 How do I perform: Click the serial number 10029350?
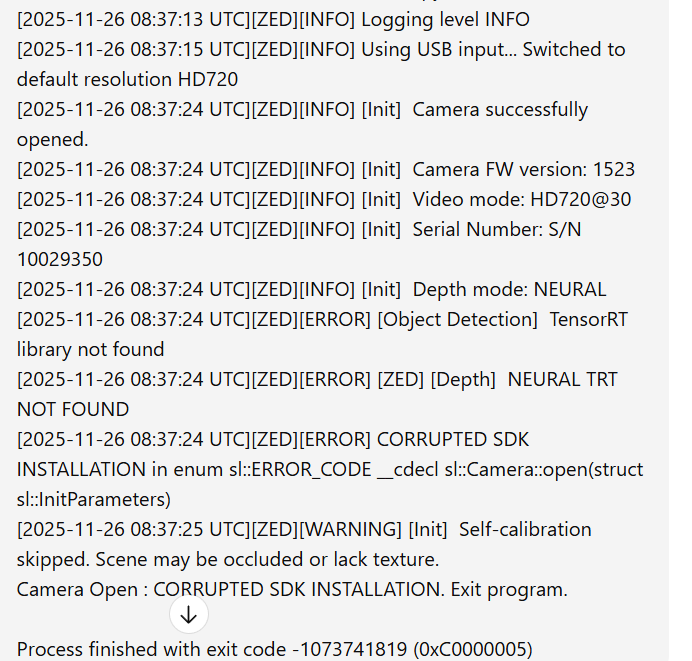click(59, 259)
